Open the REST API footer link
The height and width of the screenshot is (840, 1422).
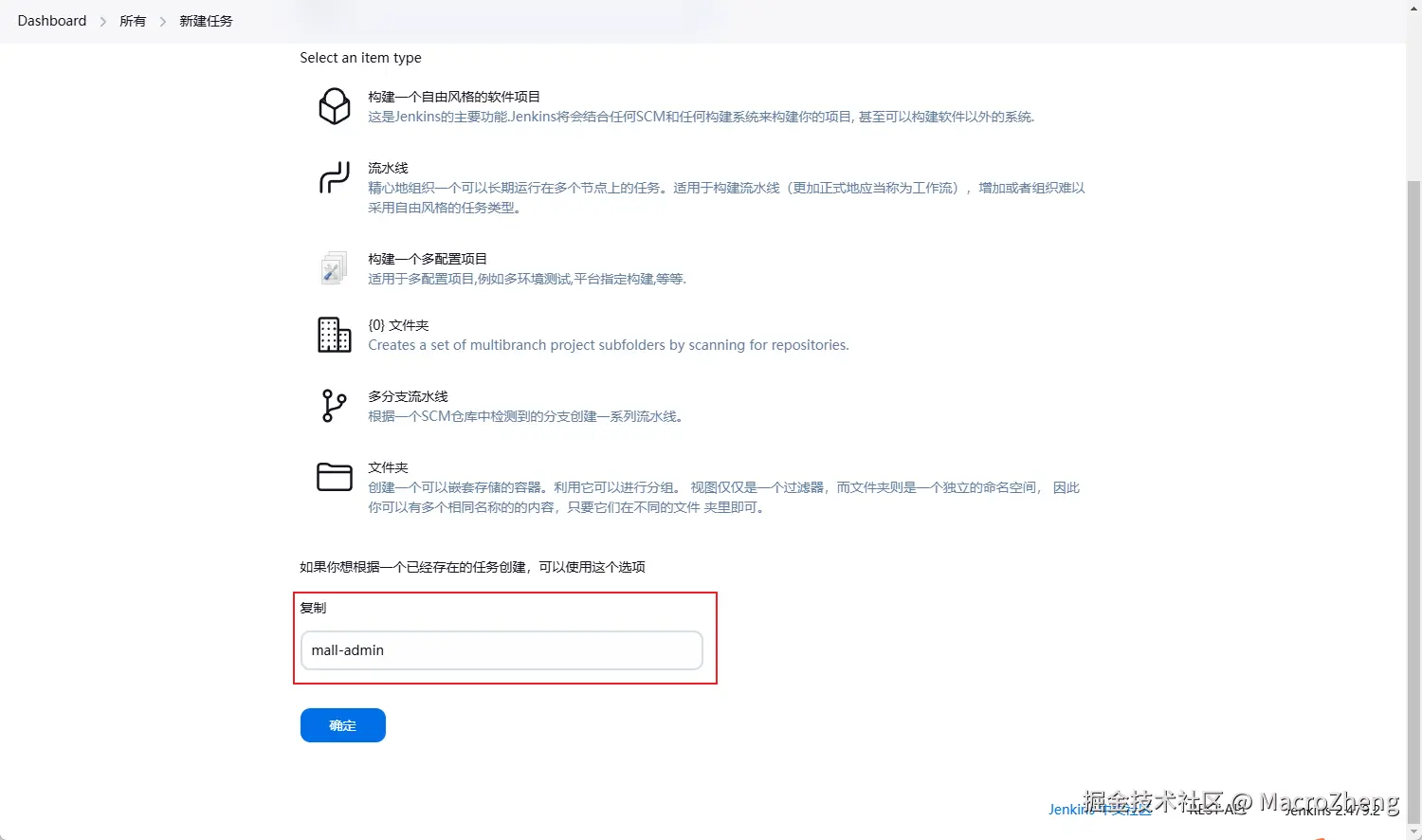(x=1217, y=810)
